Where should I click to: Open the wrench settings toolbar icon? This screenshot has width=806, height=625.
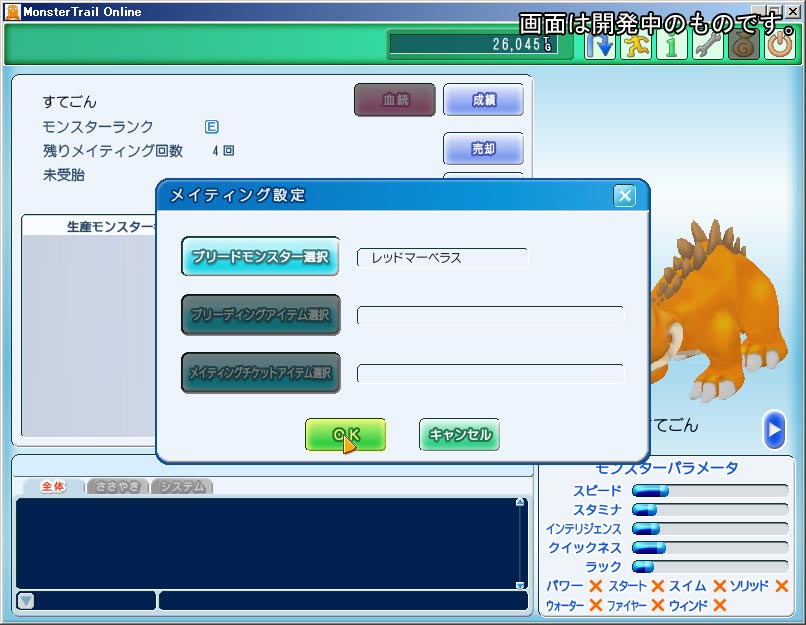708,45
